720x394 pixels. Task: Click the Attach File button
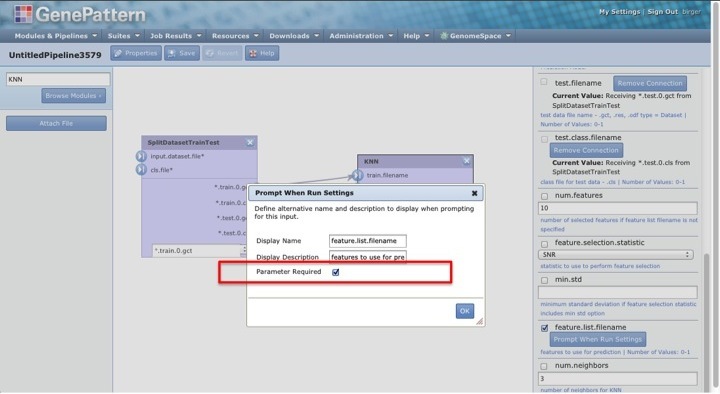click(x=56, y=124)
